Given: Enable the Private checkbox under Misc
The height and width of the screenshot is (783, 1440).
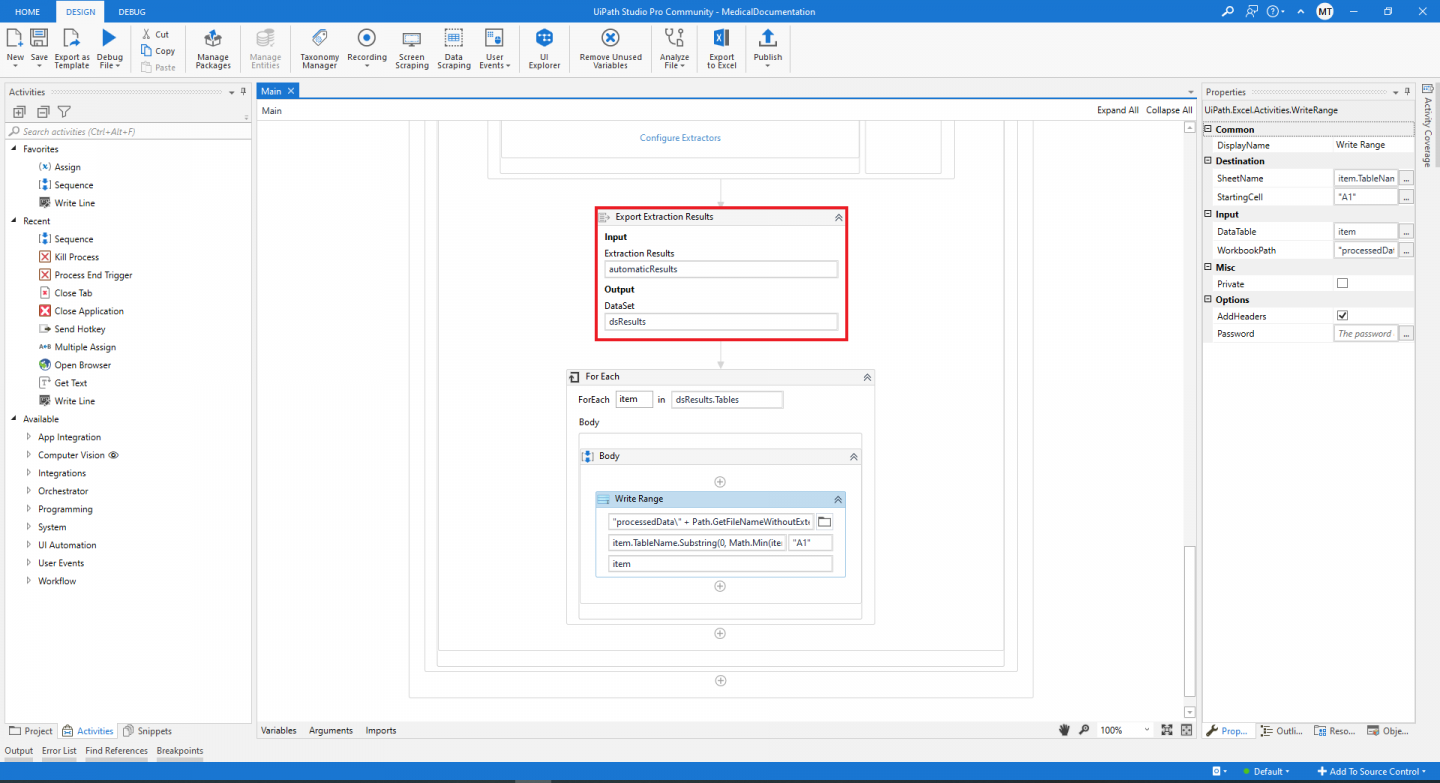Looking at the screenshot, I should [x=1341, y=283].
